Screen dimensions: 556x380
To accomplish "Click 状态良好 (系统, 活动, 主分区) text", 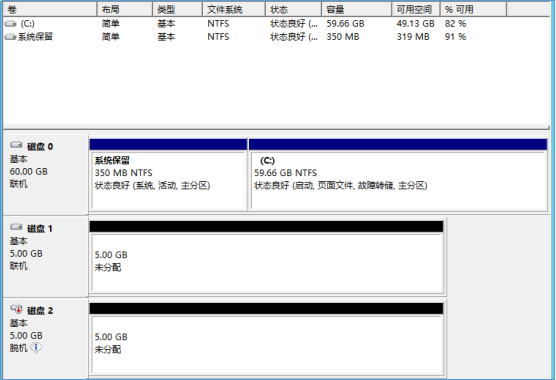I will 152,186.
